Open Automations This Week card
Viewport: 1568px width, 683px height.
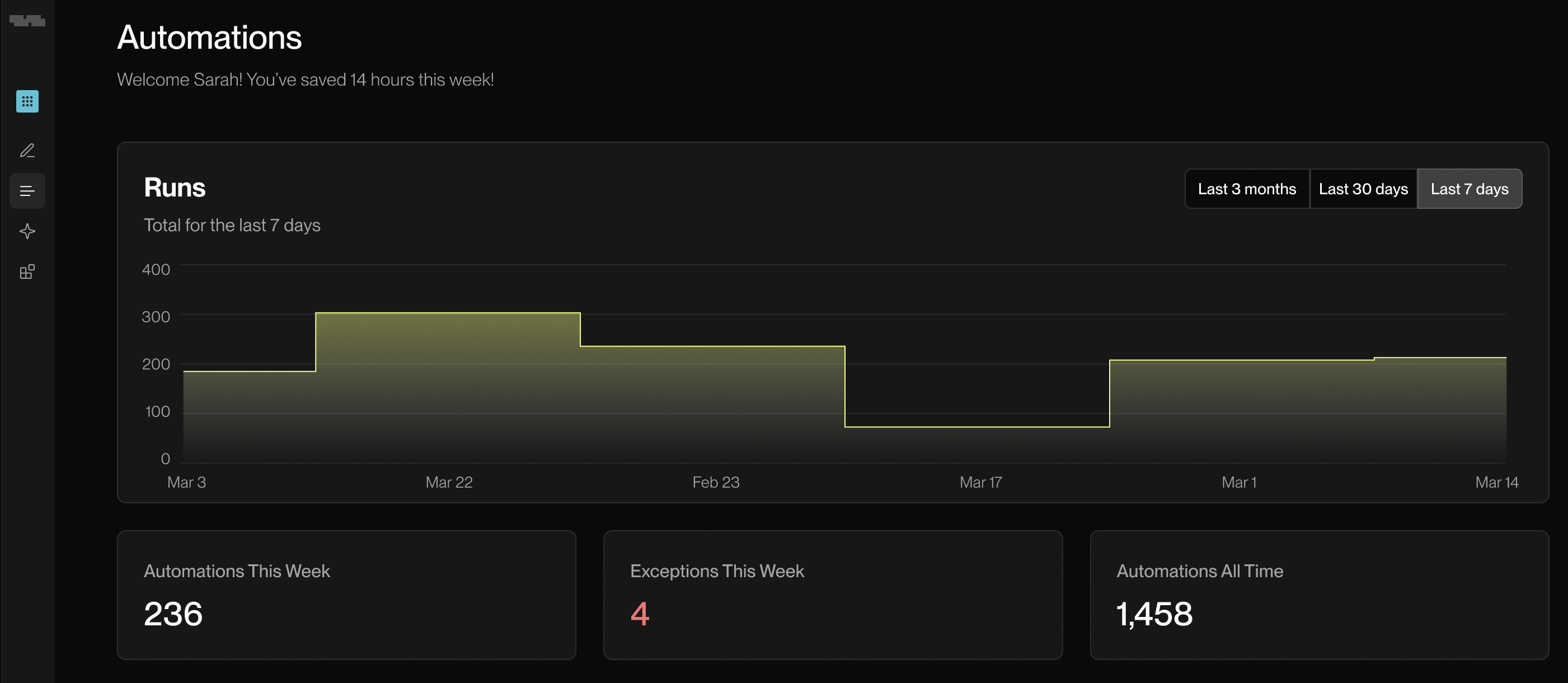[346, 594]
